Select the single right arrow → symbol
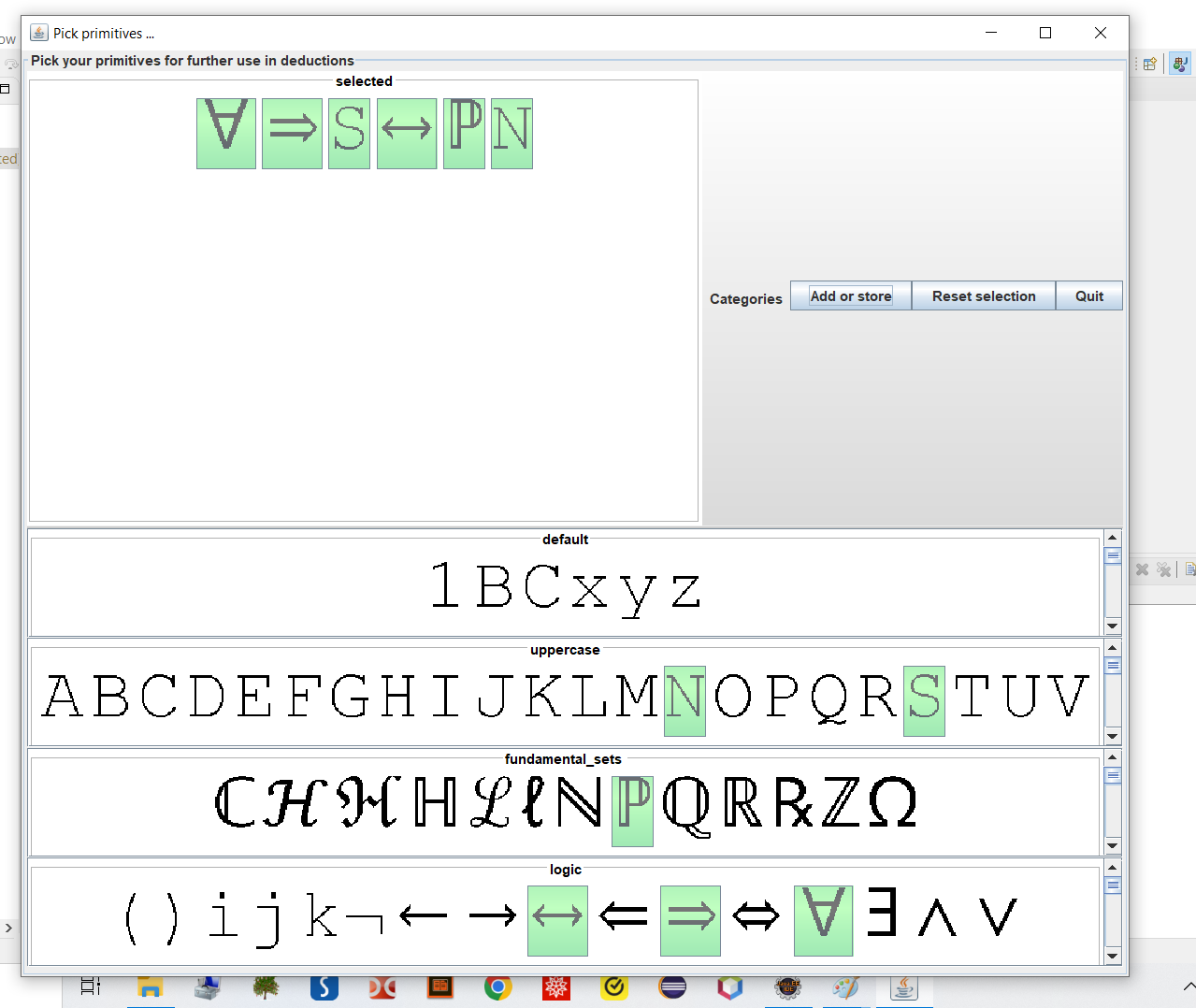Image resolution: width=1196 pixels, height=1008 pixels. 492,916
